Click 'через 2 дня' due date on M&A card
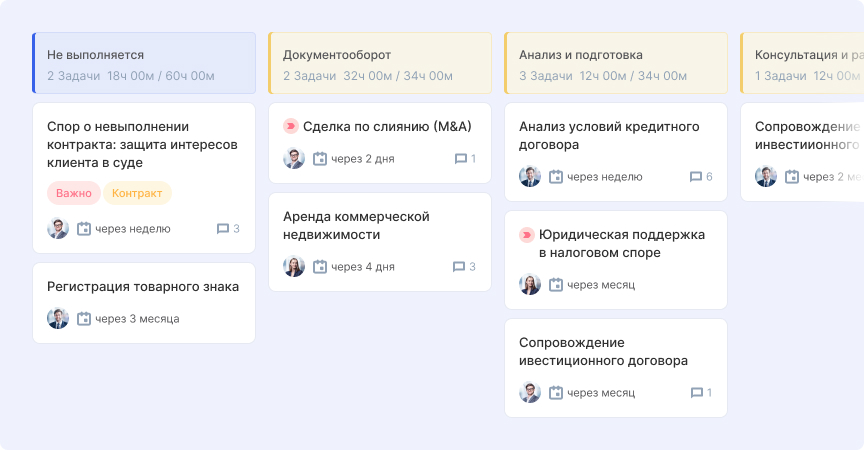 click(363, 159)
